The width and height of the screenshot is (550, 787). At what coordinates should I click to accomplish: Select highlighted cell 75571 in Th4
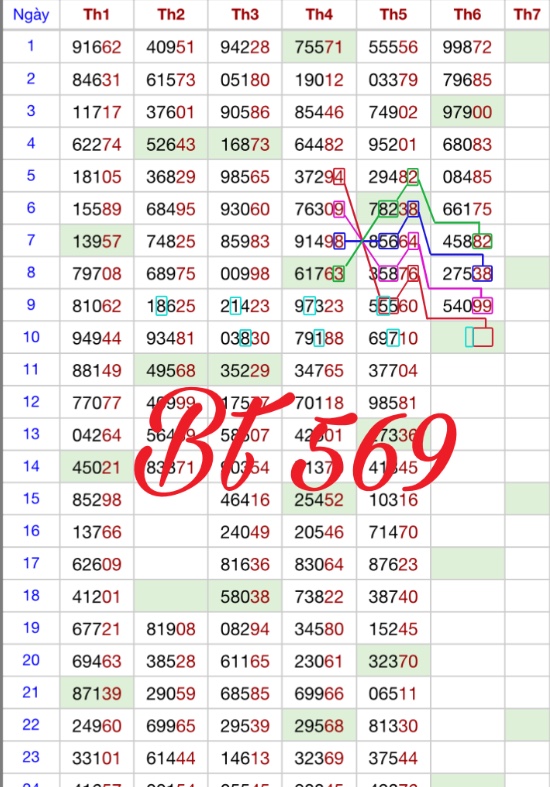pyautogui.click(x=319, y=47)
